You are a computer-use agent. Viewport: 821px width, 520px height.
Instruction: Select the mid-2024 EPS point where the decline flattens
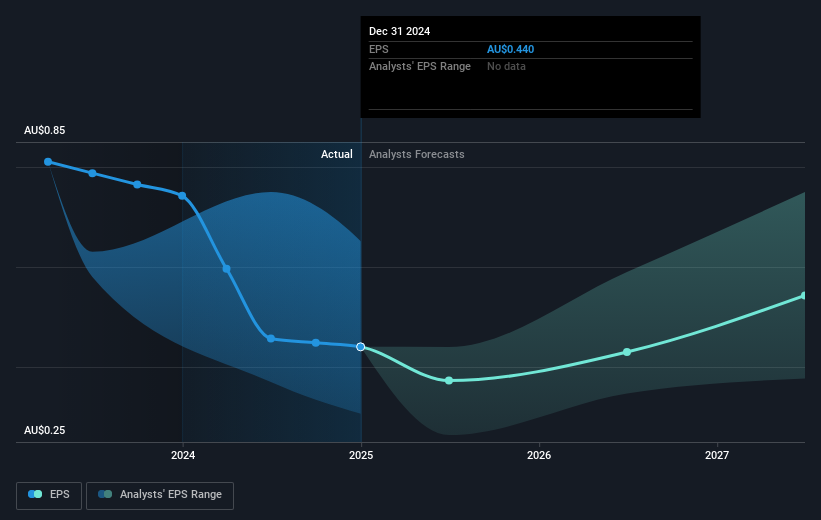click(x=271, y=338)
